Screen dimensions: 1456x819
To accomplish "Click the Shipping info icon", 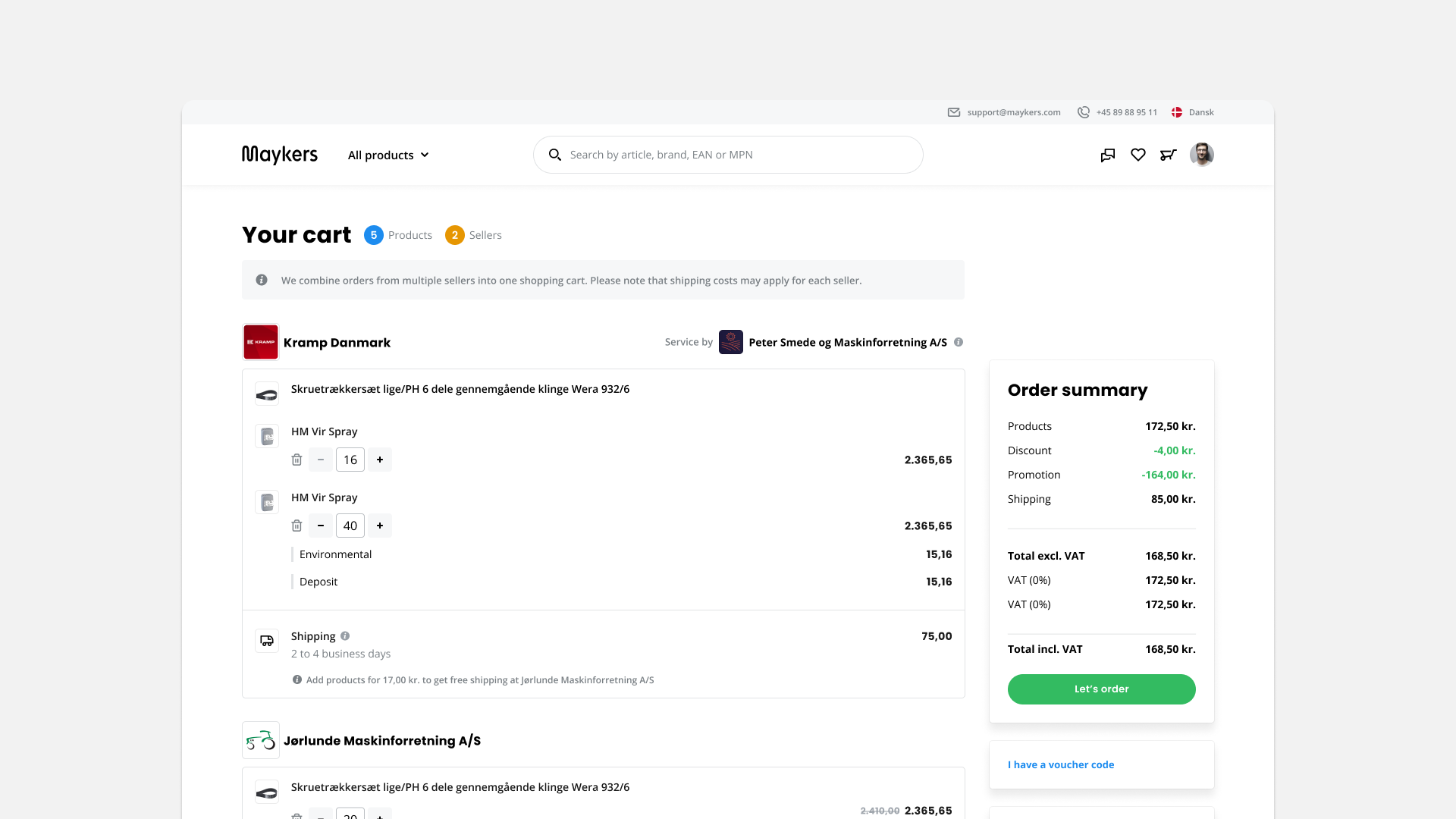I will [x=345, y=636].
